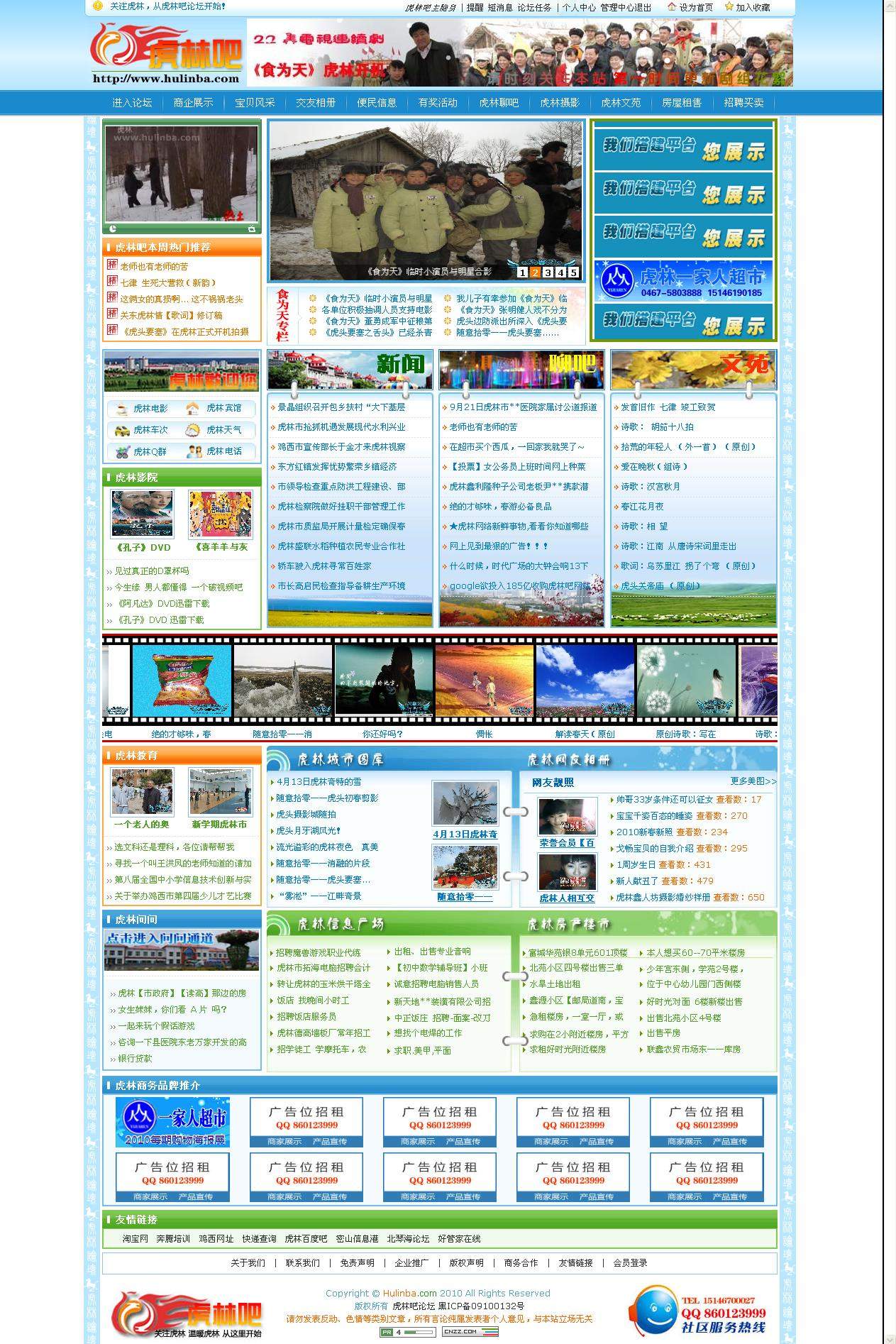The image size is (896, 1344).
Task: Click the CNZZ.COM statistics badge in the footer
Action: [x=470, y=1332]
